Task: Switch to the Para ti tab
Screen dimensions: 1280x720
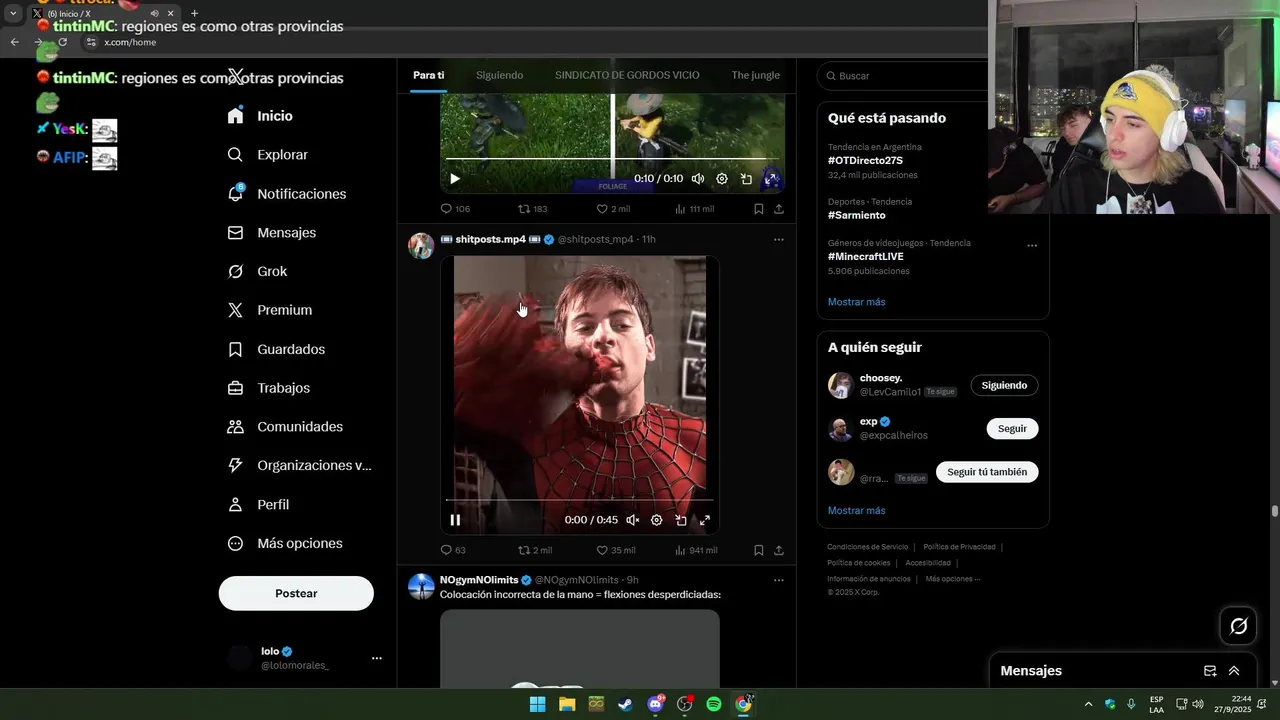Action: pos(428,75)
